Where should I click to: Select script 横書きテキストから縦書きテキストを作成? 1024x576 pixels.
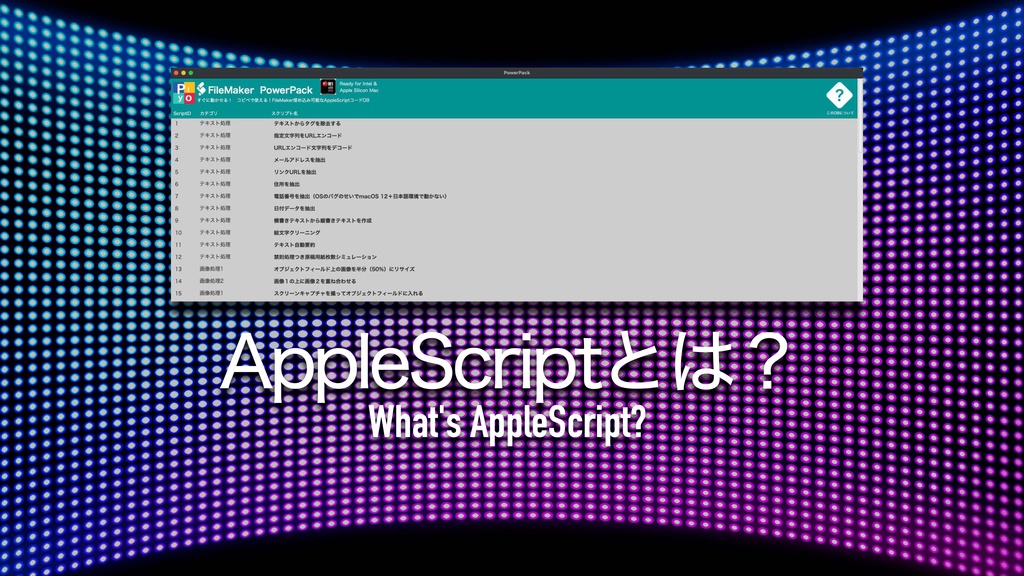click(323, 220)
